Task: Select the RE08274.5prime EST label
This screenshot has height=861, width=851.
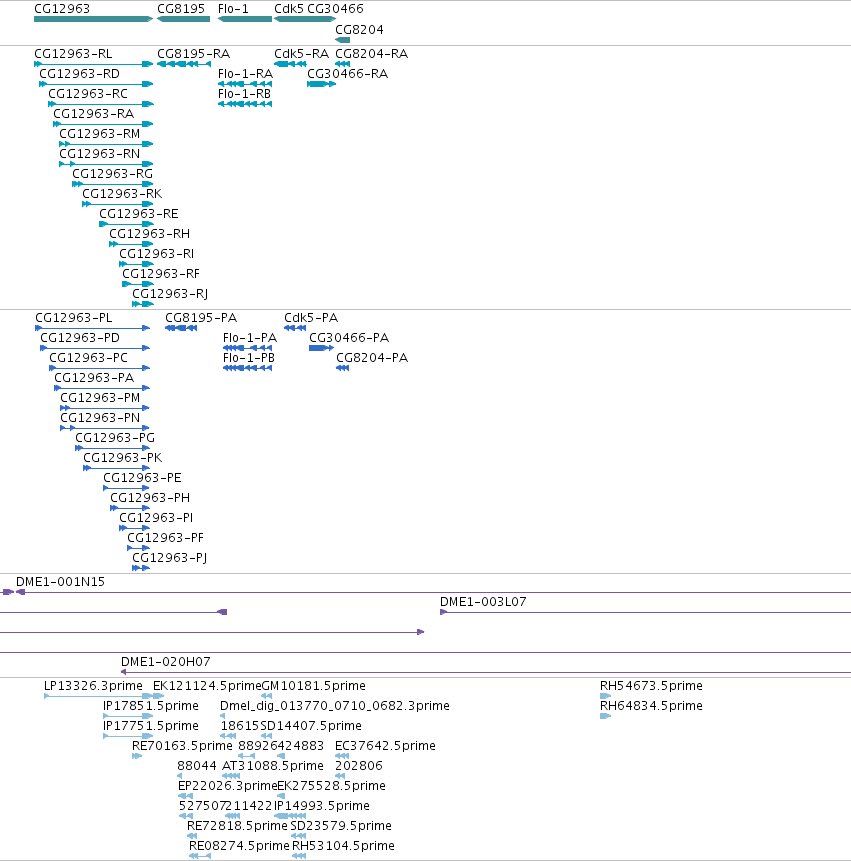Action: pos(239,846)
